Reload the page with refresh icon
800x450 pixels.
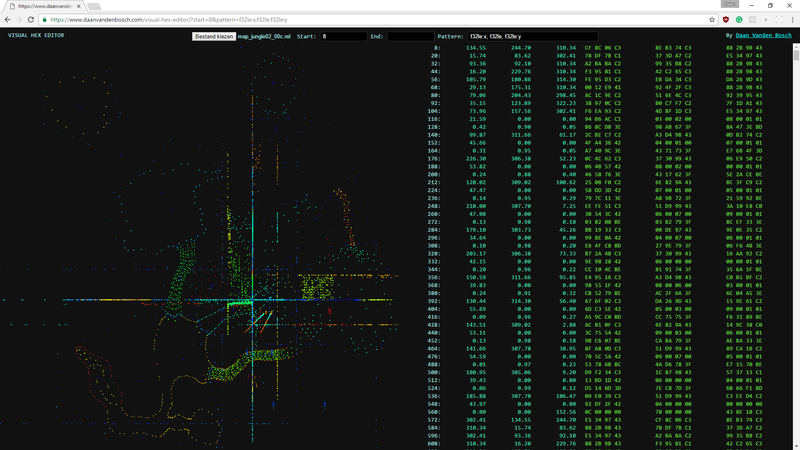[x=31, y=19]
